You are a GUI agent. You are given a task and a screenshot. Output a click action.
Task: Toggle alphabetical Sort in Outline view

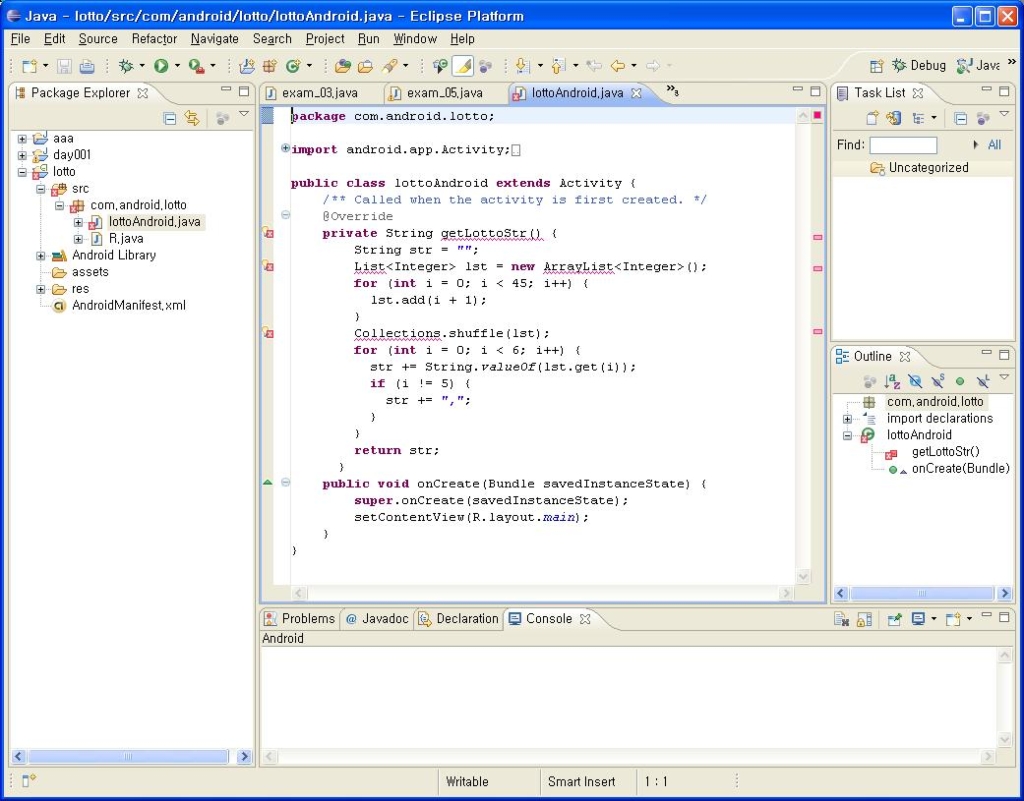click(892, 381)
